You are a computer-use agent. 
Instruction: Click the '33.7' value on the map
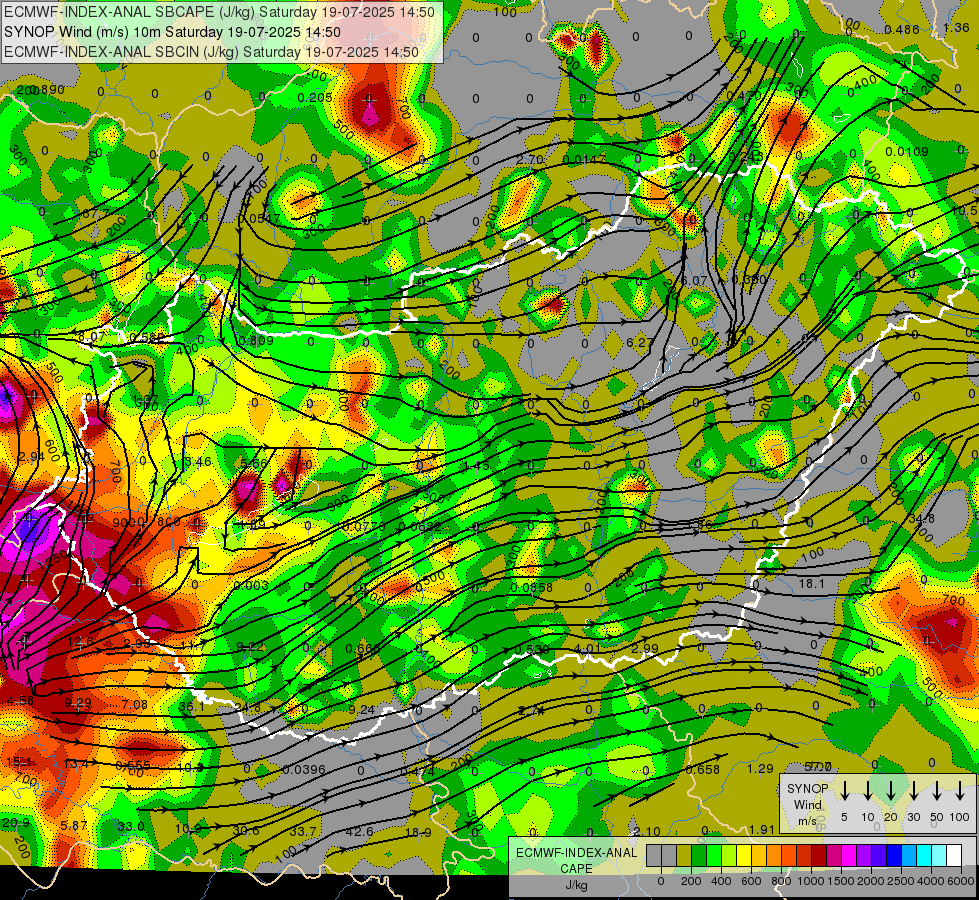coord(302,831)
